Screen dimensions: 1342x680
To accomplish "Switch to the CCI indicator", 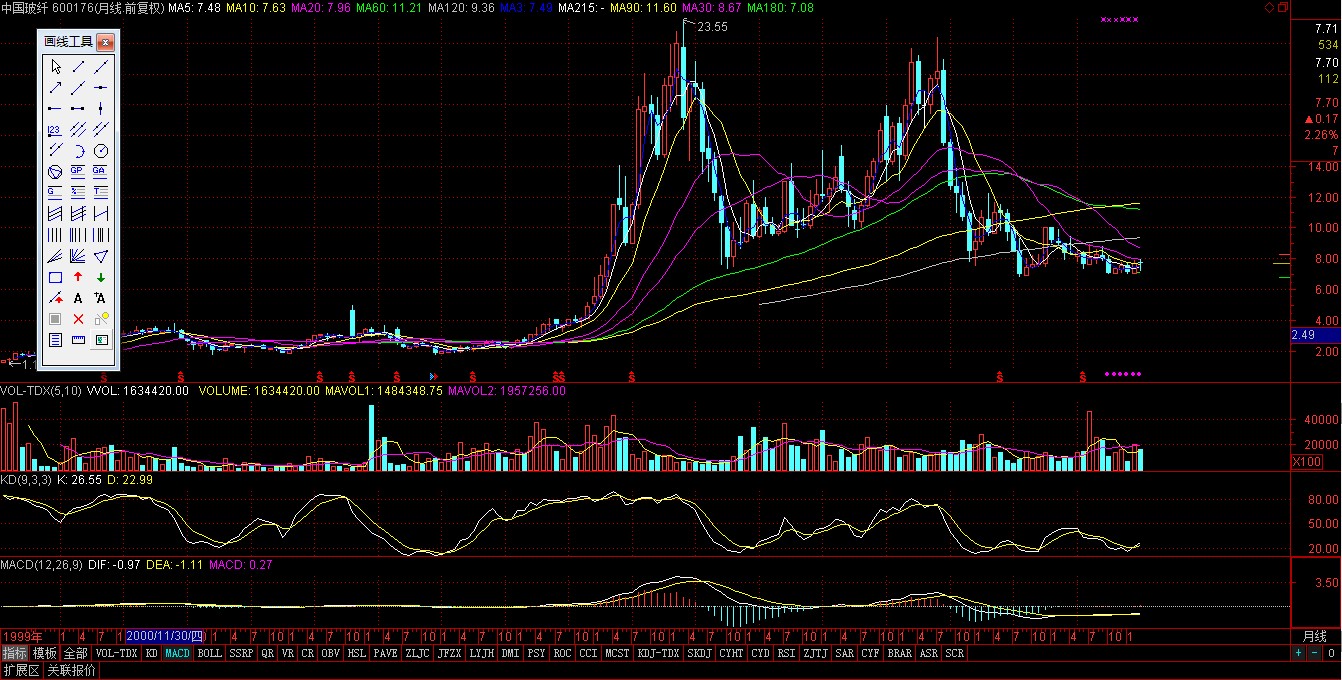I will [588, 653].
